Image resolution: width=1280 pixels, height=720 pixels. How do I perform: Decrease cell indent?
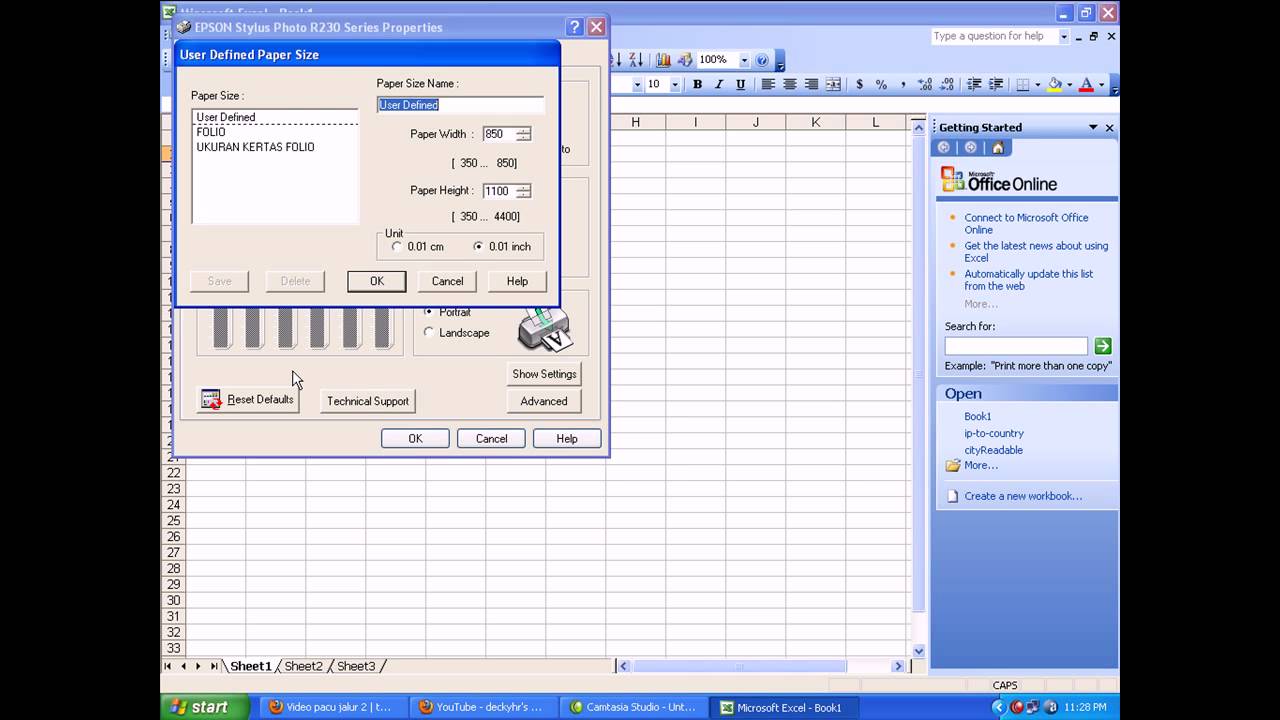pyautogui.click(x=974, y=85)
